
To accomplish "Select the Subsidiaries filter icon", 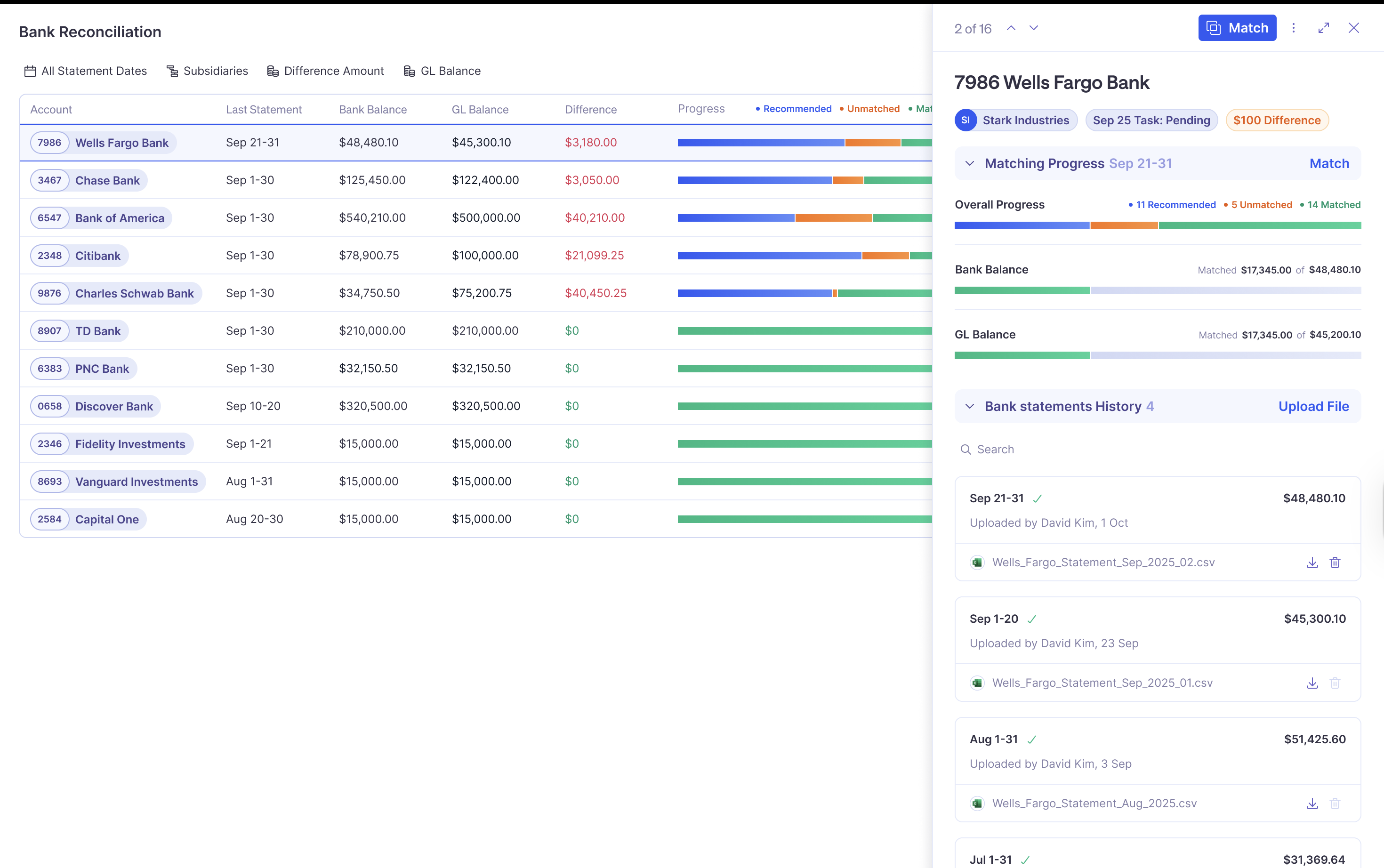I will [172, 71].
